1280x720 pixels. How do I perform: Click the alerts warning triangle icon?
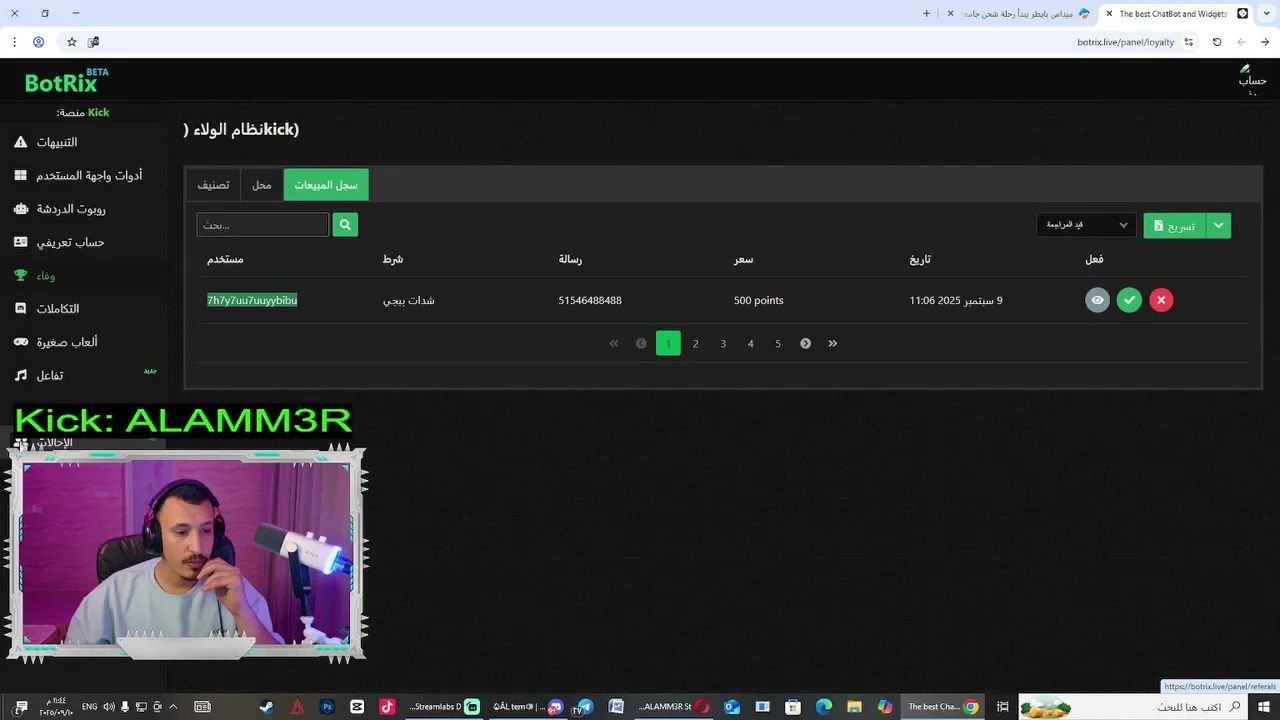20,142
